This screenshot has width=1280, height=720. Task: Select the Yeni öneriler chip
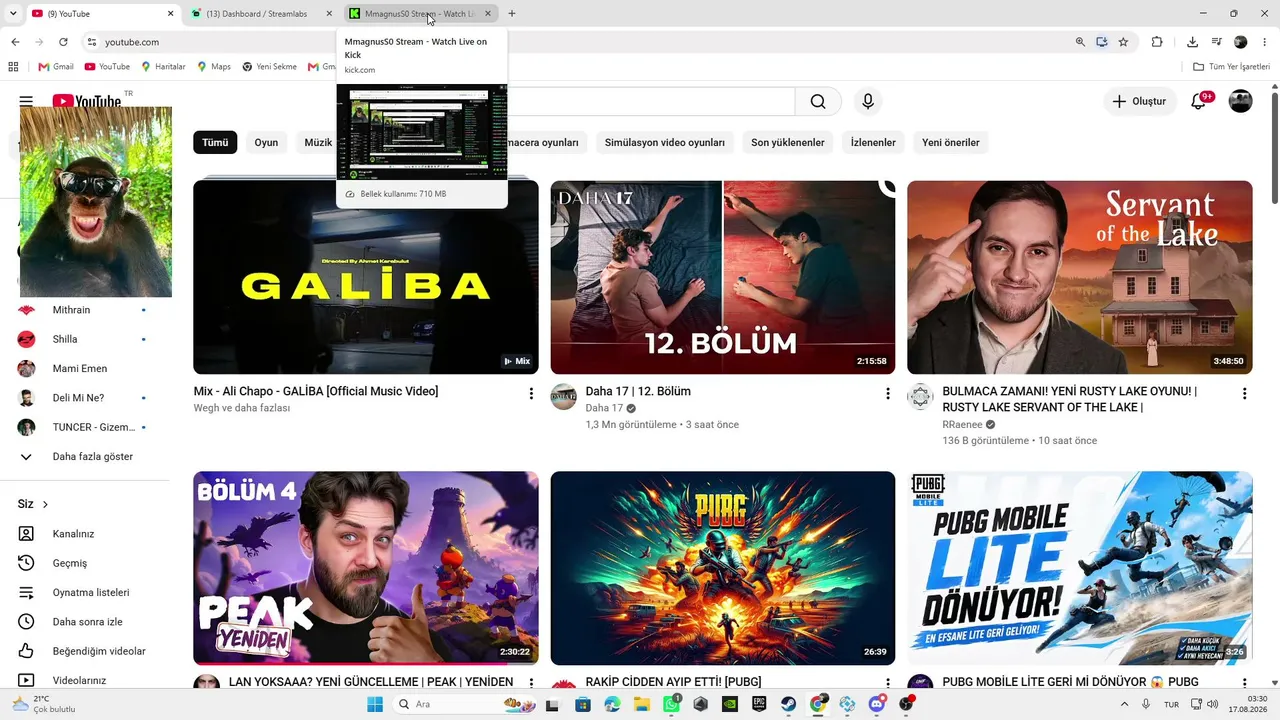click(950, 143)
